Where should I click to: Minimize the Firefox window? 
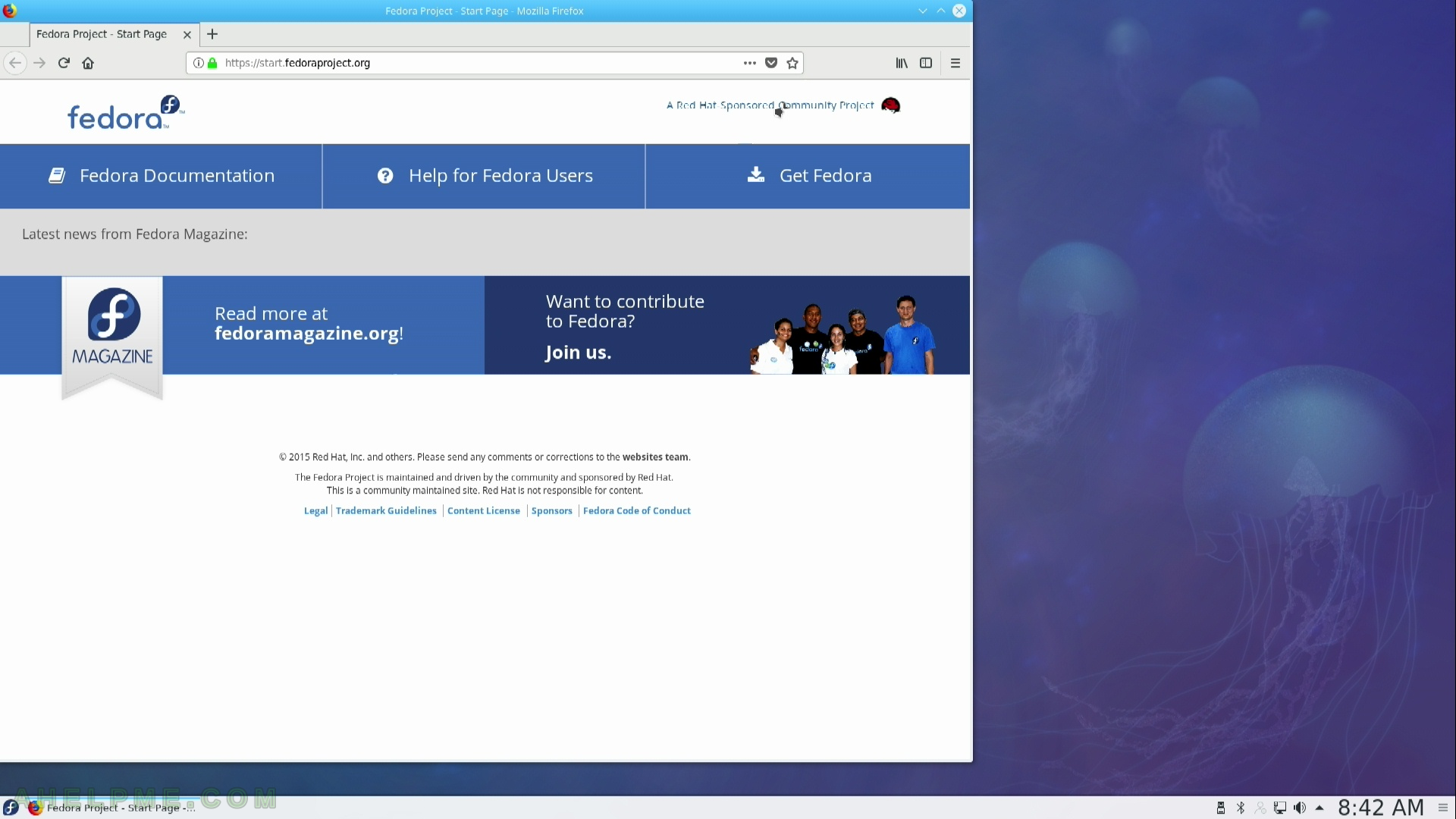point(923,11)
